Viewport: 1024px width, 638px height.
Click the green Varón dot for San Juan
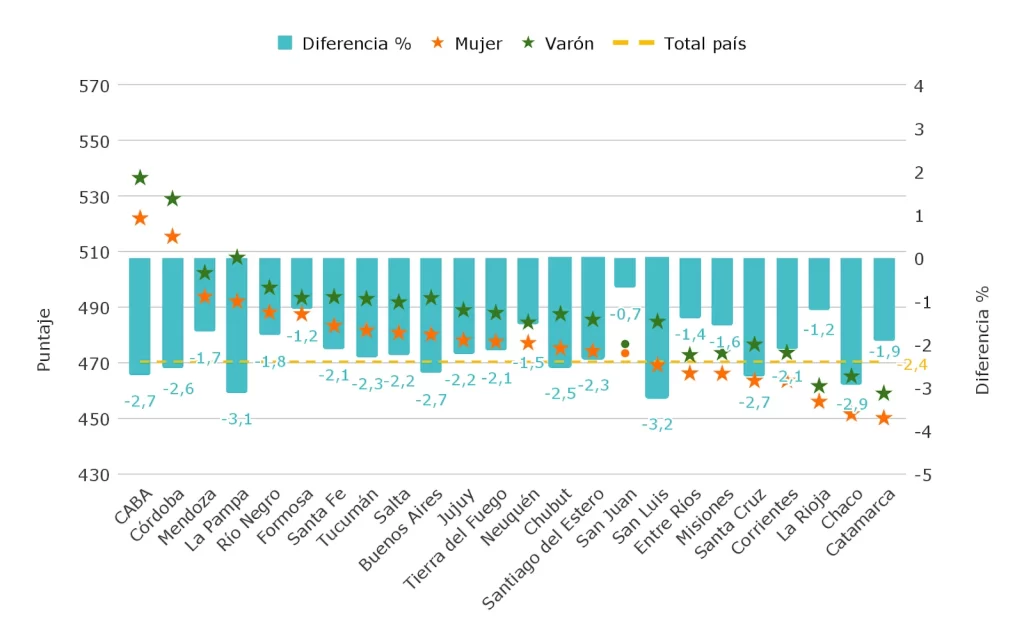coord(625,344)
